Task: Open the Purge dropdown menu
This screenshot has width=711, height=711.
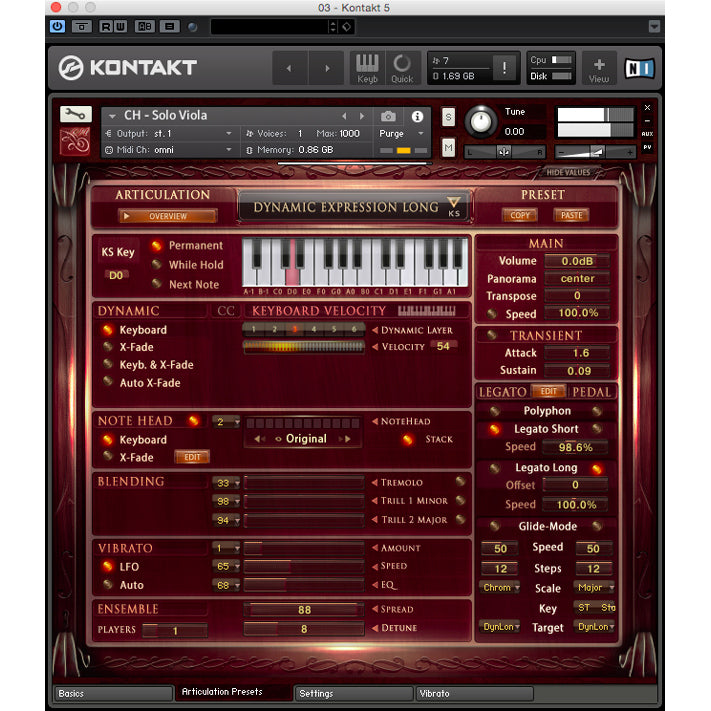Action: (x=402, y=133)
